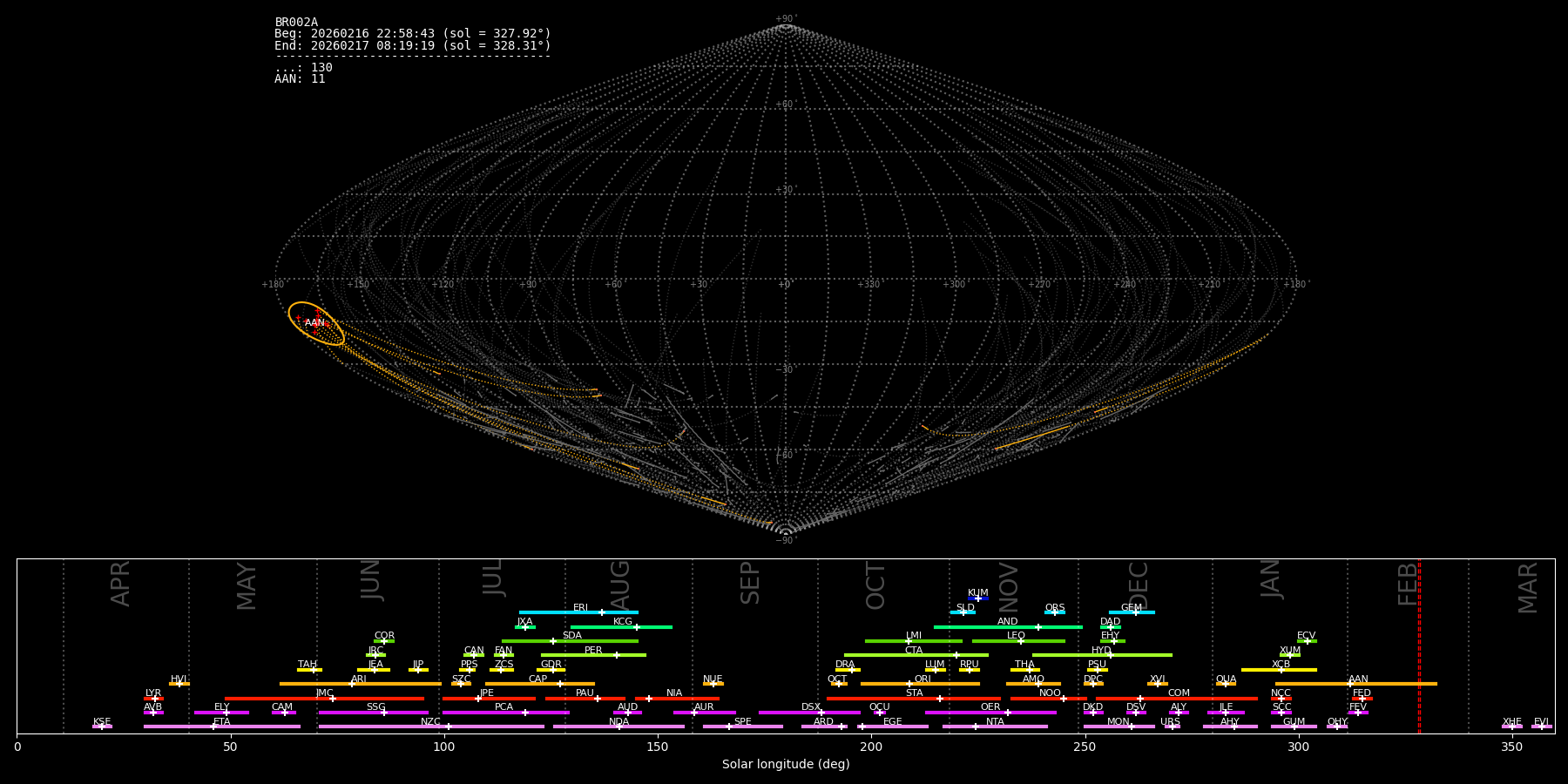Select the HYD shower label

click(x=1101, y=651)
